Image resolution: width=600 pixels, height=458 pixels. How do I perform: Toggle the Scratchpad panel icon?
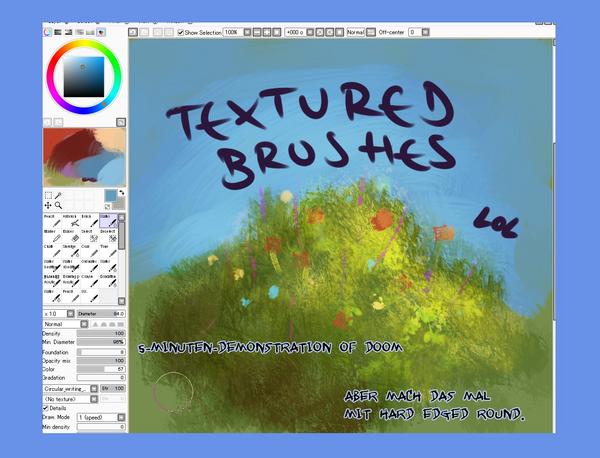pyautogui.click(x=101, y=32)
